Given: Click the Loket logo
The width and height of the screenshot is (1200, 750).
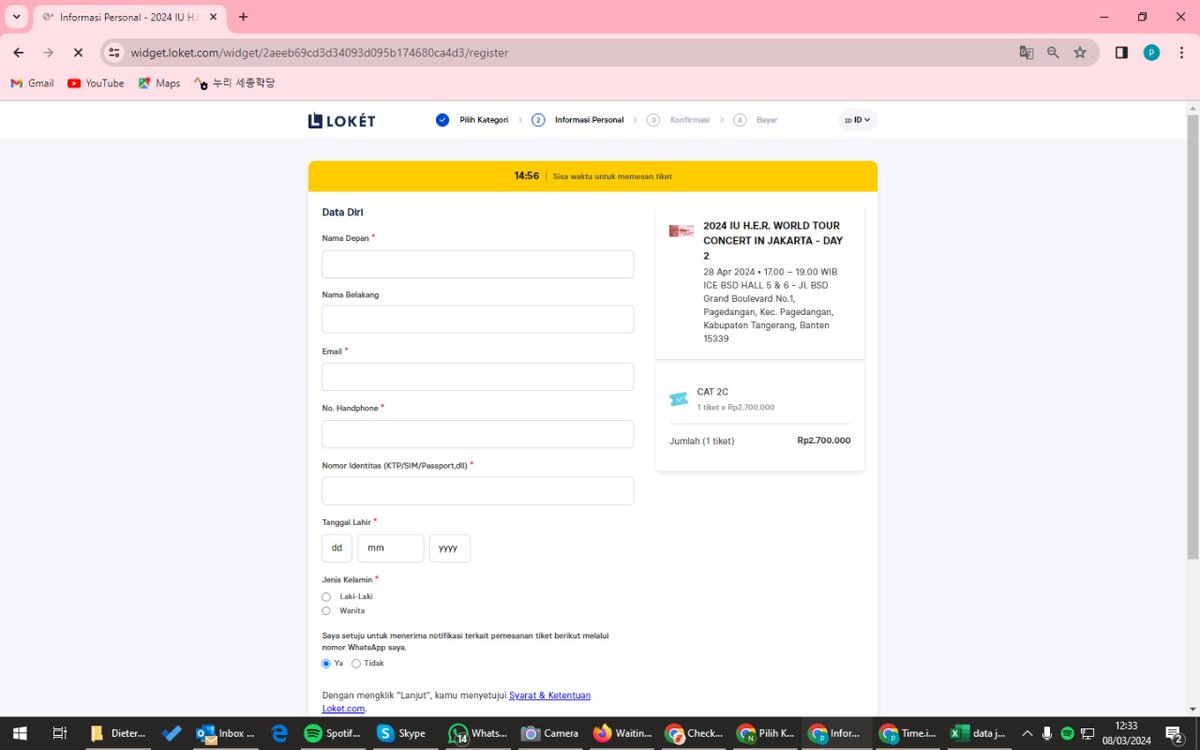Looking at the screenshot, I should [x=341, y=120].
